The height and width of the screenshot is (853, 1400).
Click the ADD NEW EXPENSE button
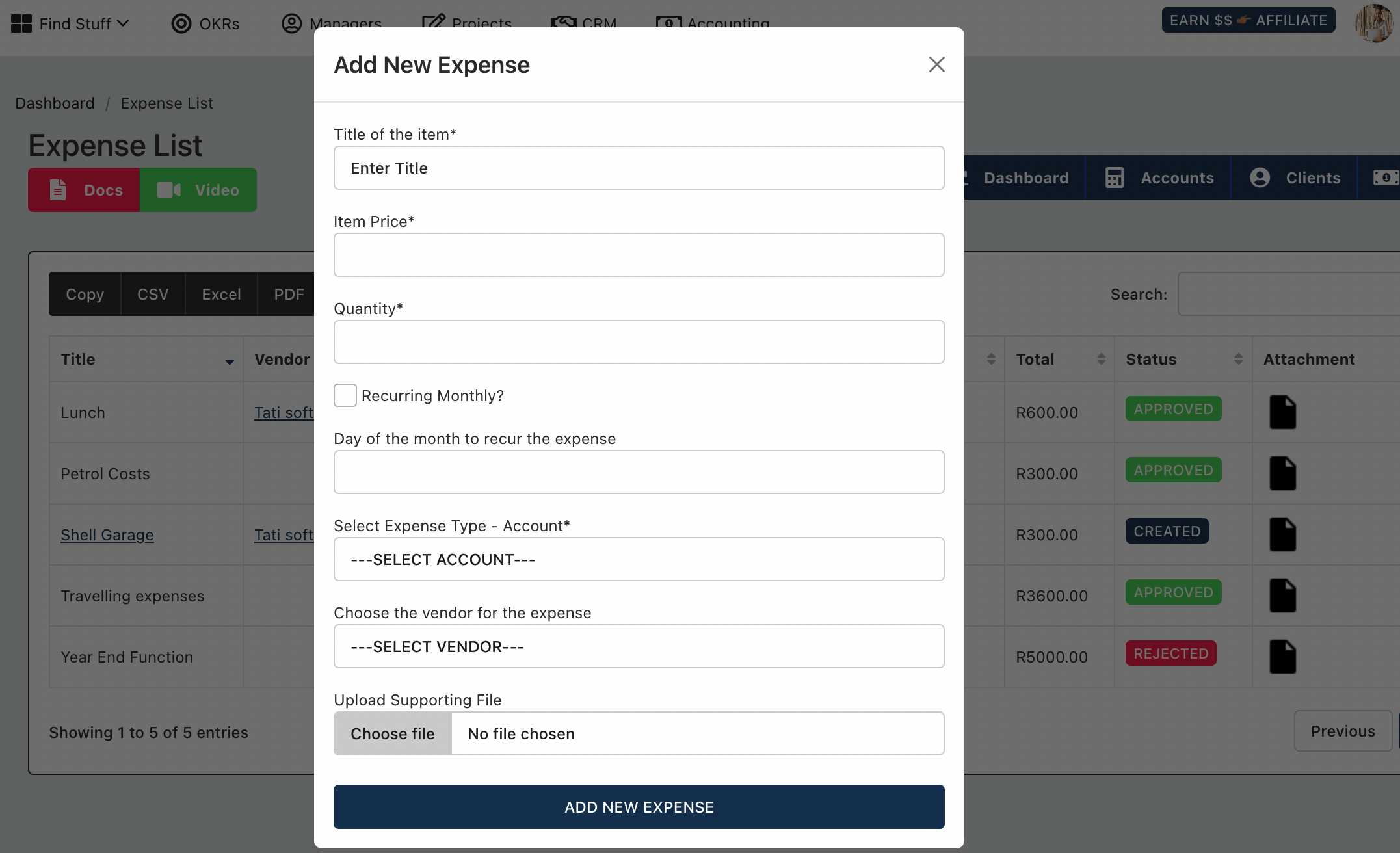tap(639, 806)
